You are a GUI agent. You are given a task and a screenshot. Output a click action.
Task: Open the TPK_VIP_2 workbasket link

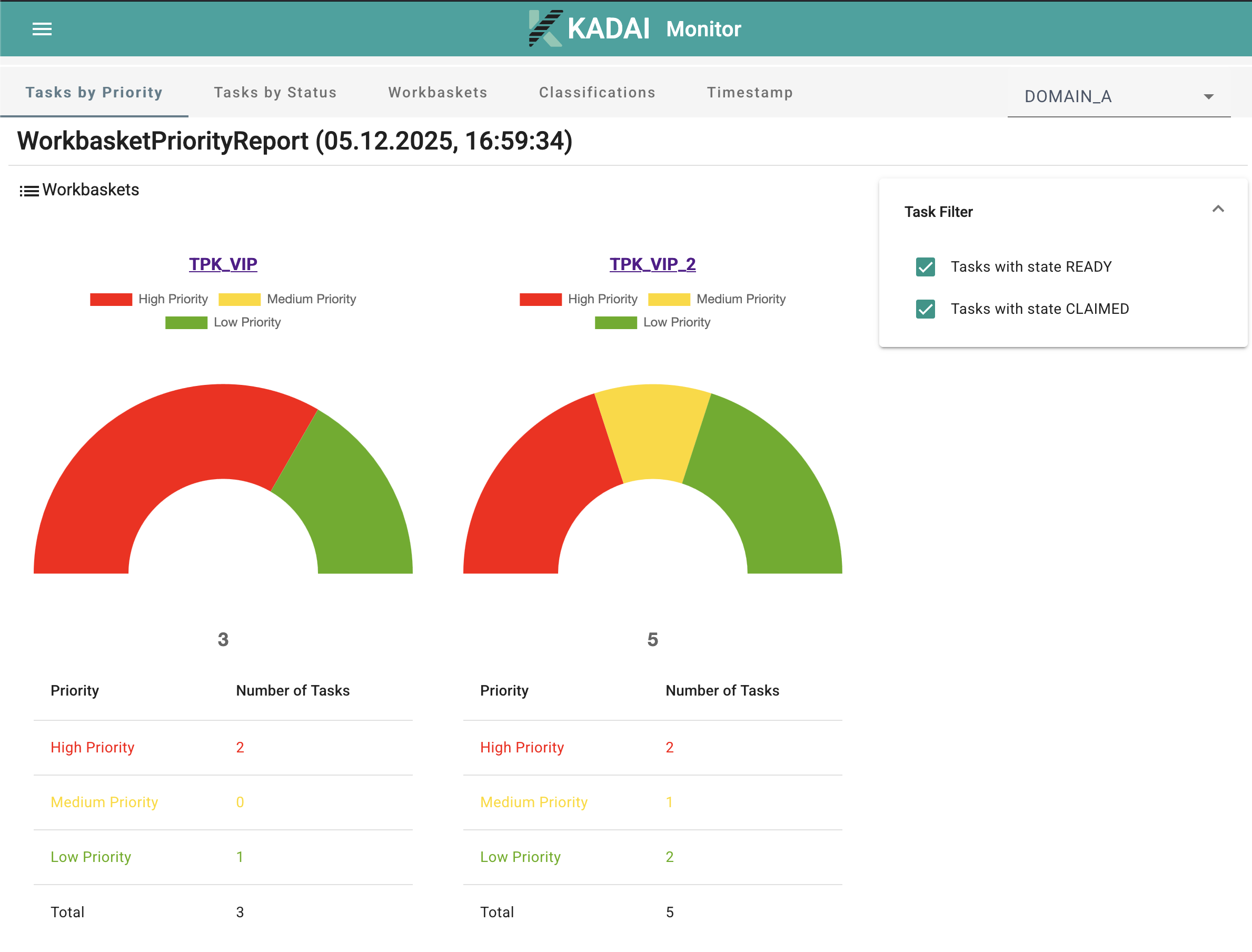652,264
